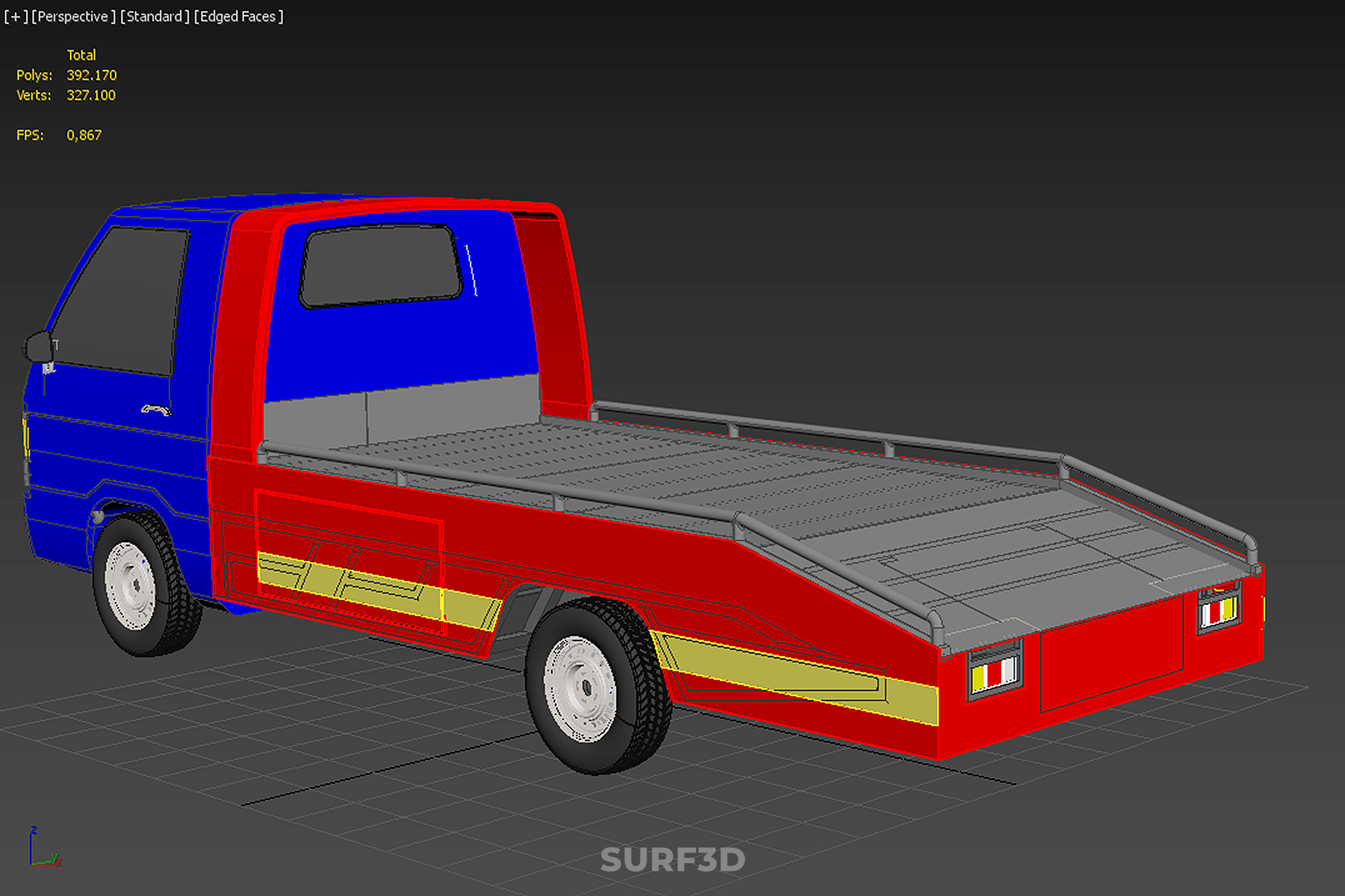Select the left tail light

(x=994, y=672)
